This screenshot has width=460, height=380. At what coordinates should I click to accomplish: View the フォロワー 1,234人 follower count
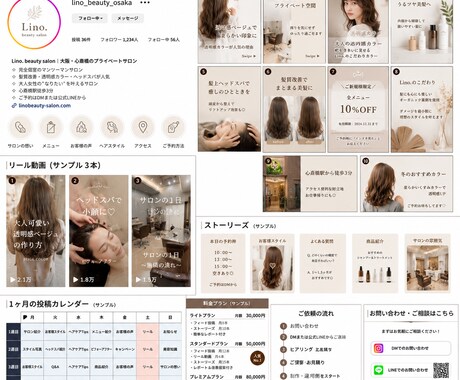point(119,40)
